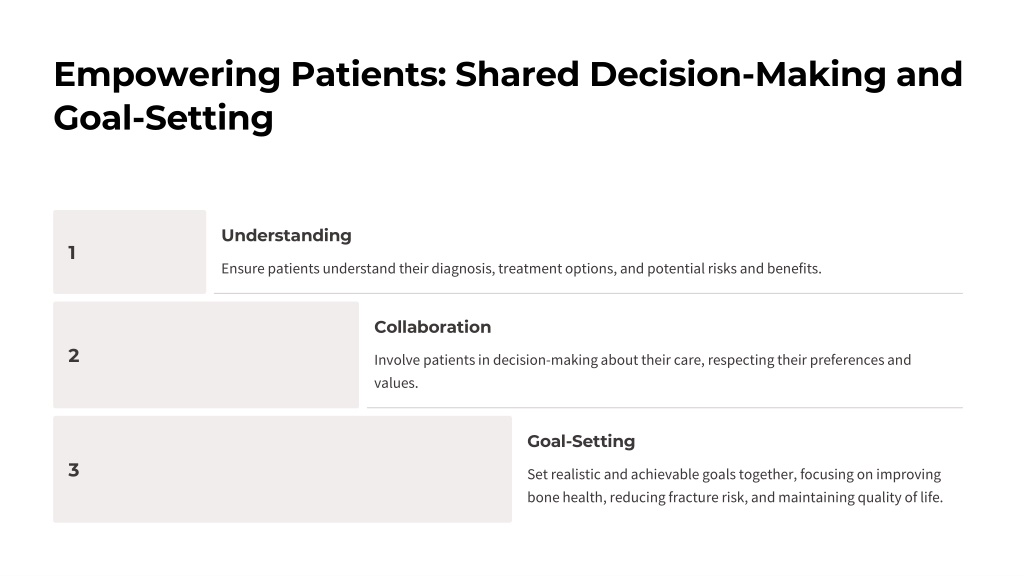Select the number 2 step block
Viewport: 1024px width, 576px height.
point(206,355)
